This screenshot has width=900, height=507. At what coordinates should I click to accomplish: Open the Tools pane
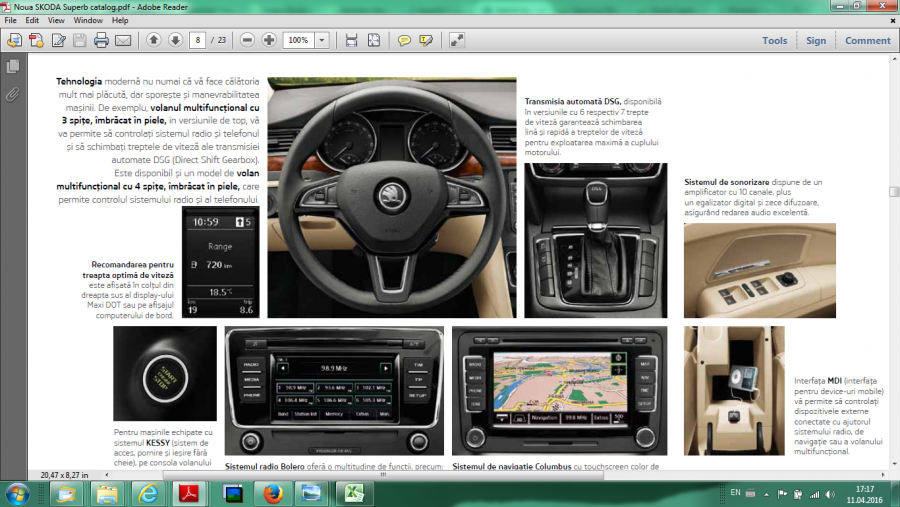pos(774,41)
